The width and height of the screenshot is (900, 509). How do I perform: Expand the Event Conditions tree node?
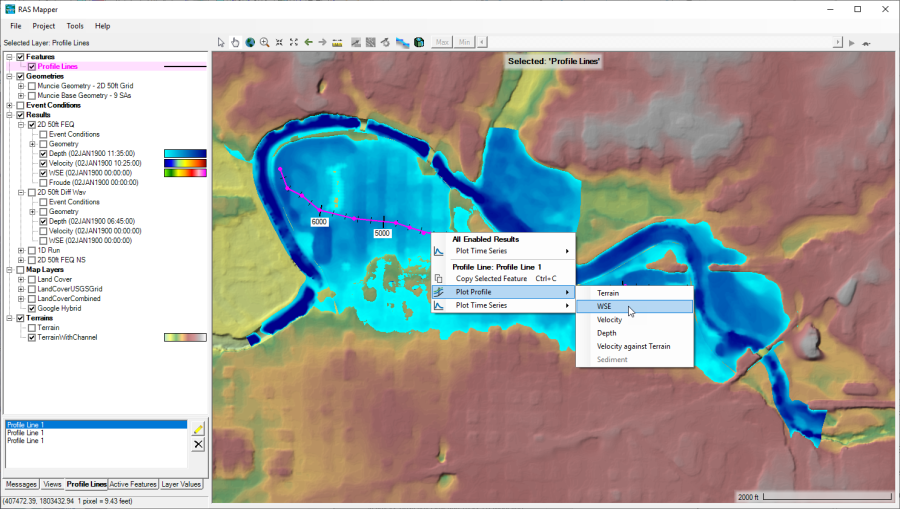(9, 105)
